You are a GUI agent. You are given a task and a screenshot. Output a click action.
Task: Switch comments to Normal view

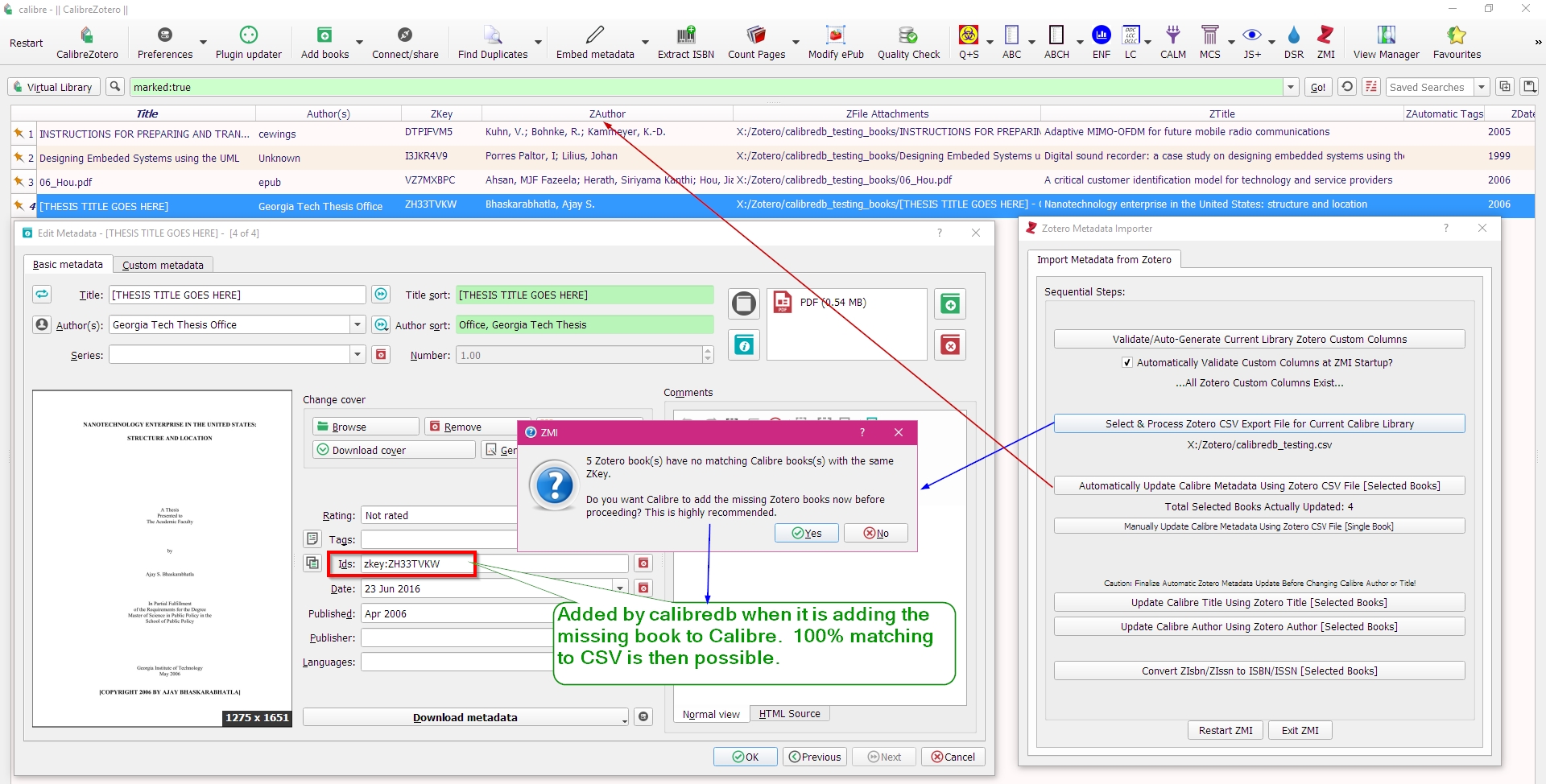click(711, 715)
